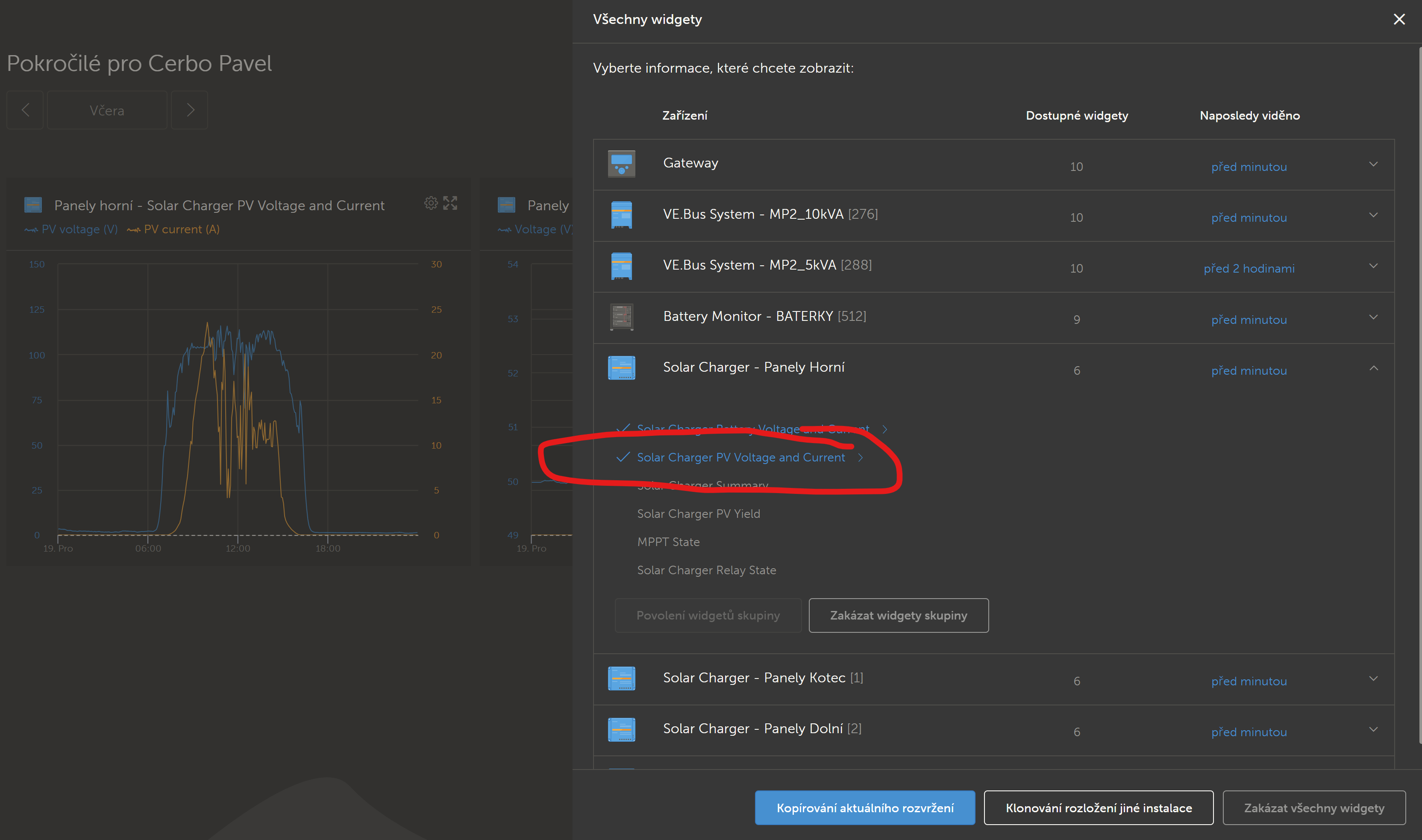Image resolution: width=1422 pixels, height=840 pixels.
Task: Click the Solar Charger Panely Dolní icon
Action: coord(621,730)
